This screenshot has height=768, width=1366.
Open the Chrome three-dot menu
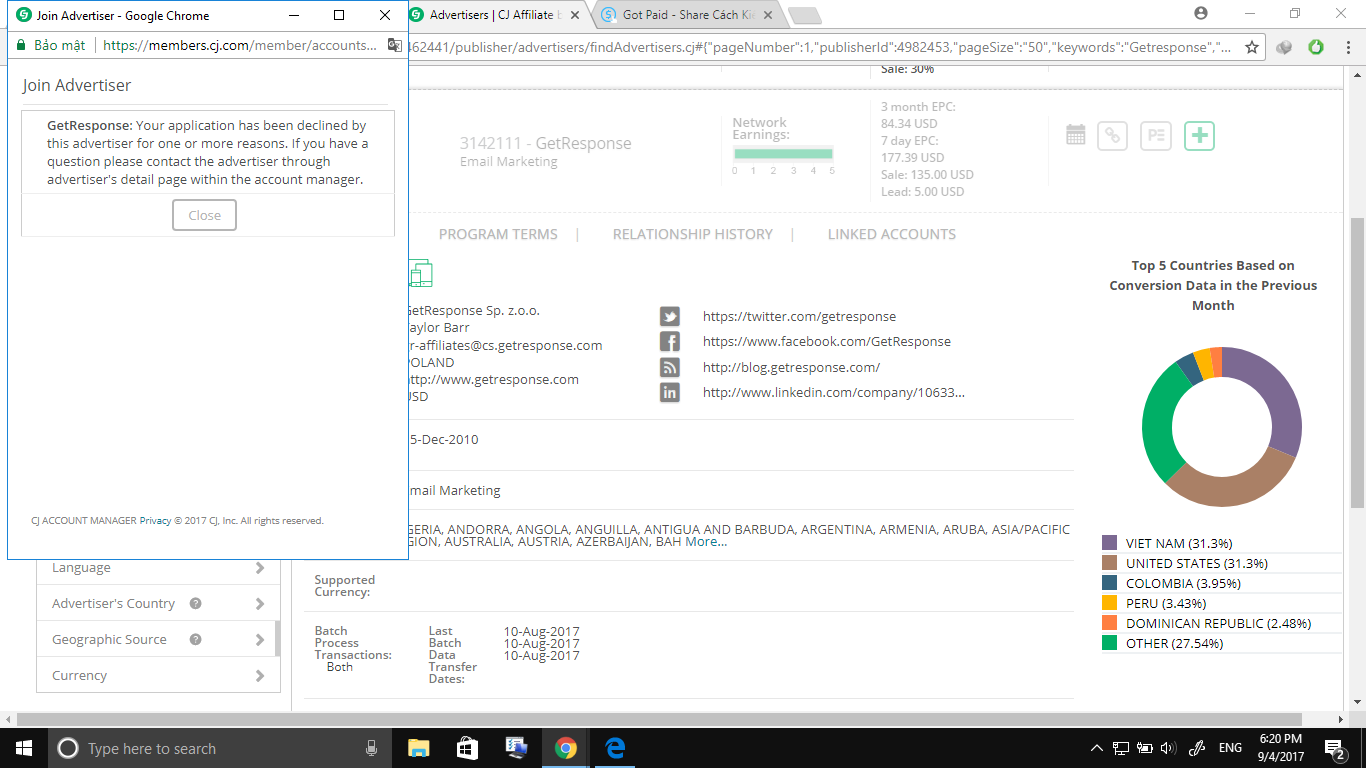[x=1346, y=47]
